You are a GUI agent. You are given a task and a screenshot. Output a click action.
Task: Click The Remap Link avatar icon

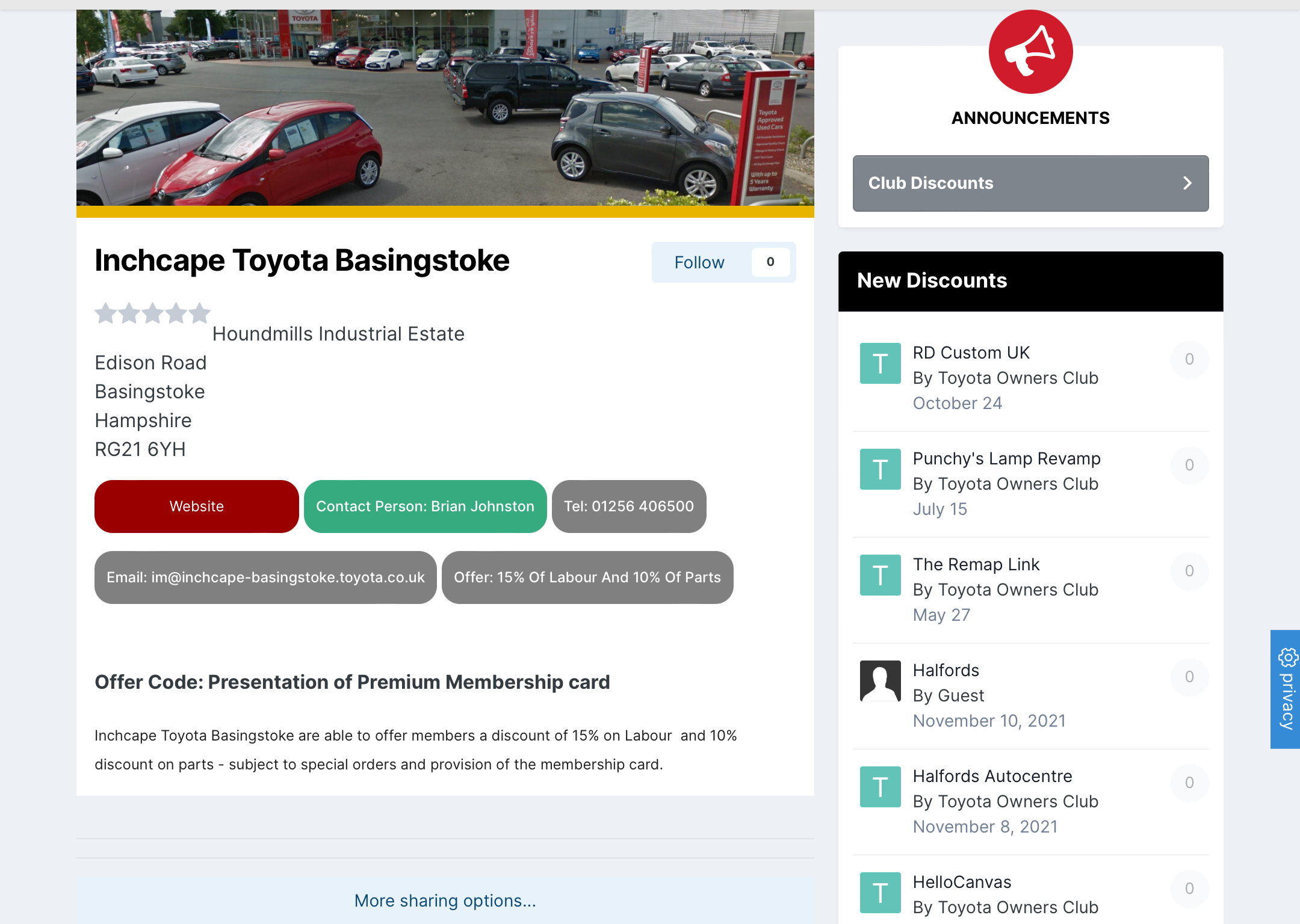click(880, 575)
